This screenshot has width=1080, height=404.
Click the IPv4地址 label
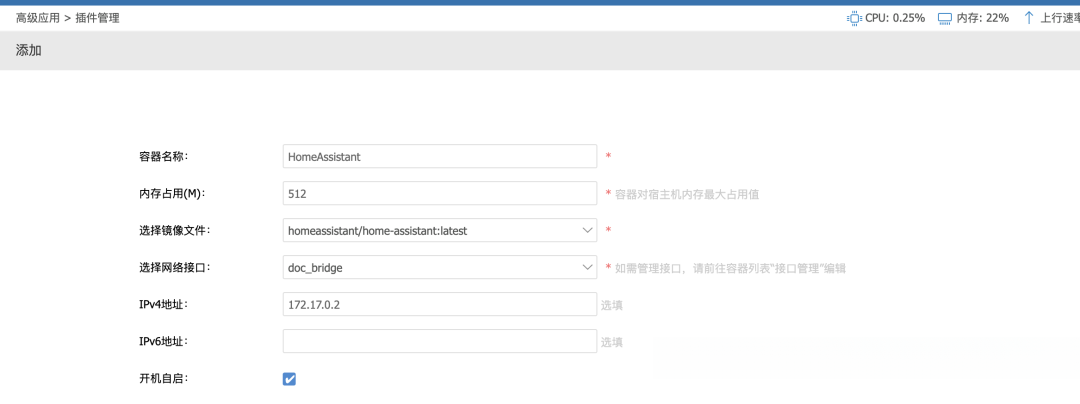click(x=163, y=304)
